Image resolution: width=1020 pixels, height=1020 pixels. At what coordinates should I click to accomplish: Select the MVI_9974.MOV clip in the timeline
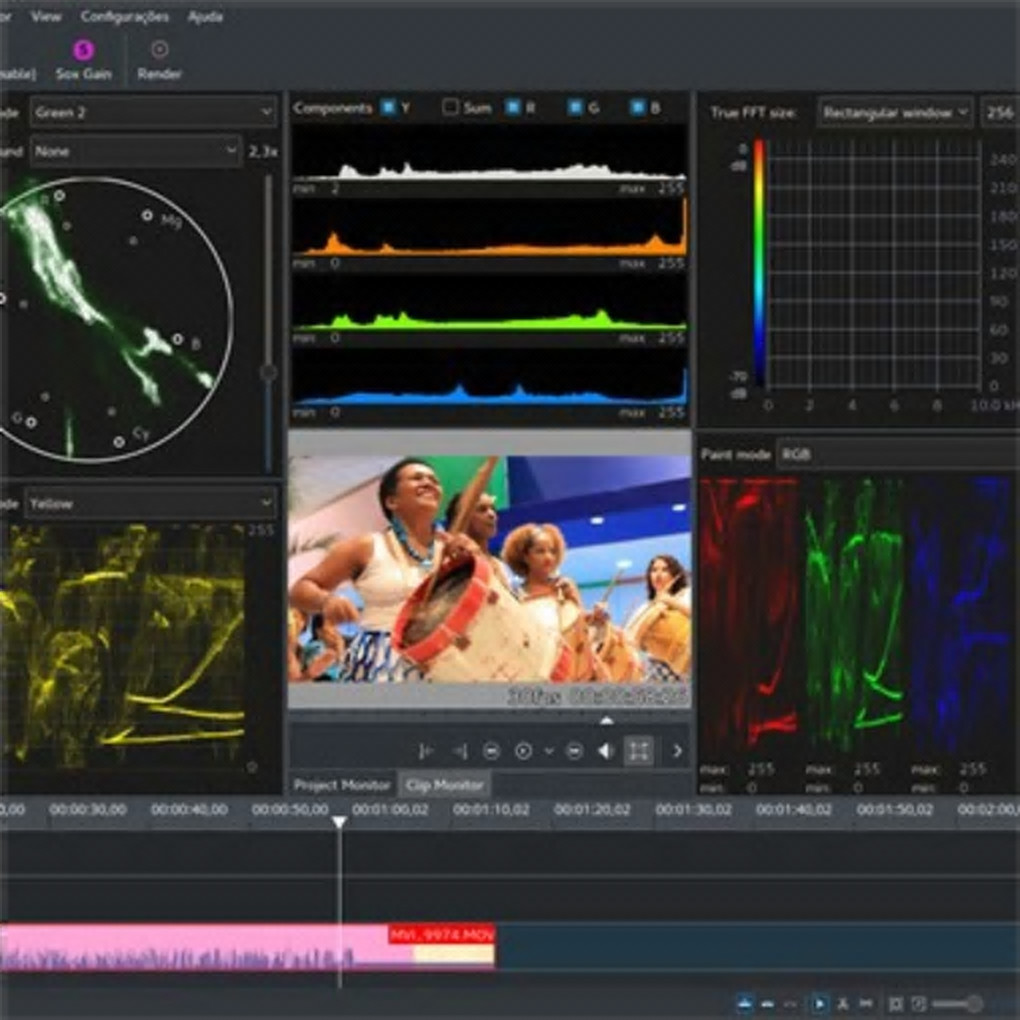coord(442,944)
